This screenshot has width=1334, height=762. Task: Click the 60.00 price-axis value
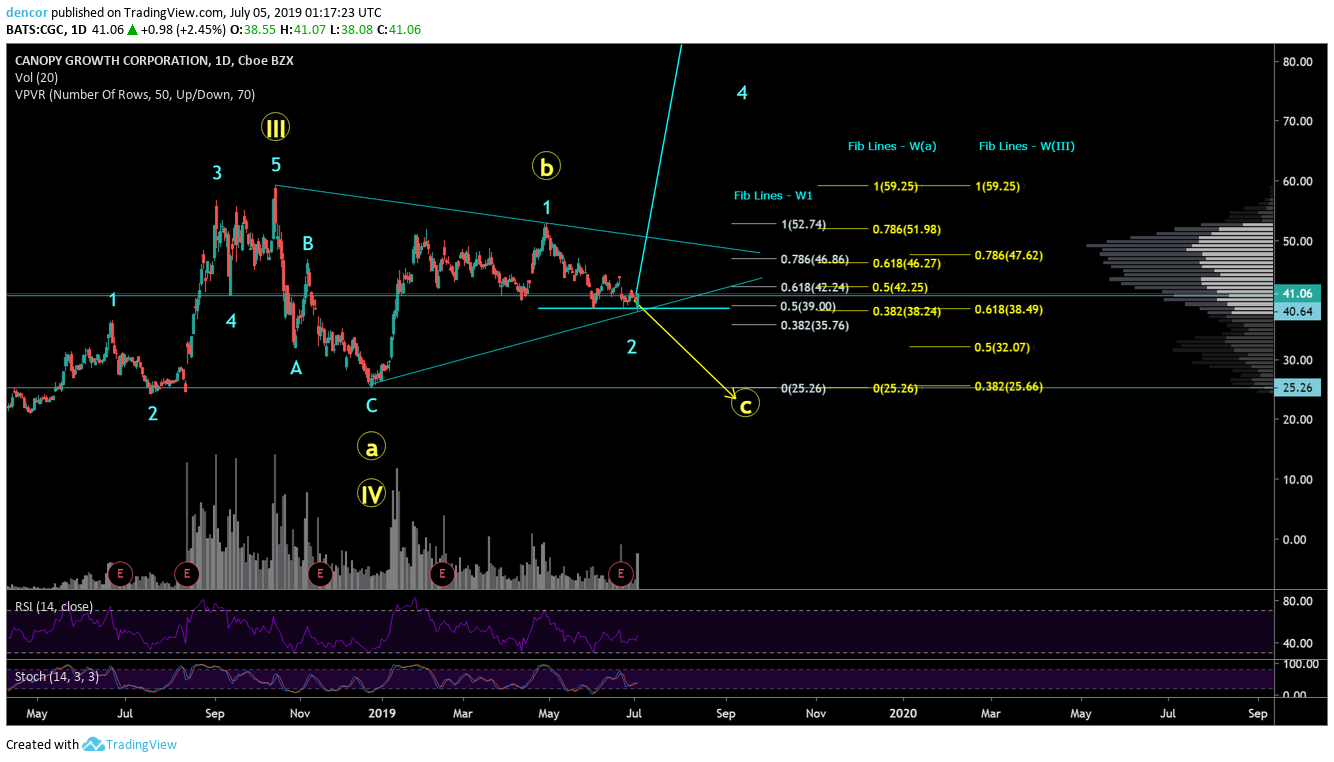coord(1296,181)
